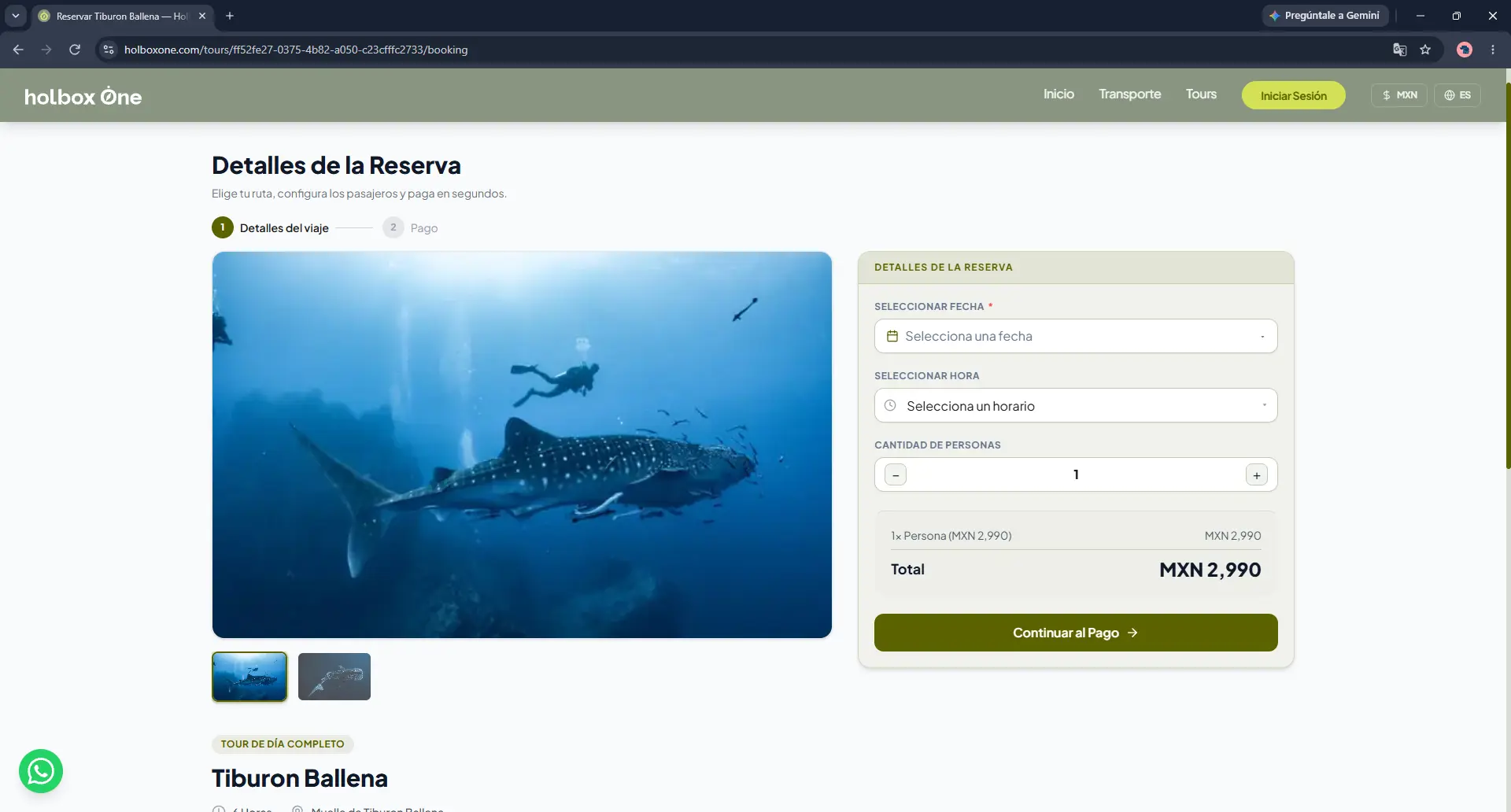This screenshot has height=812, width=1511.
Task: Click the page vertical scrollbar
Action: point(1508,275)
